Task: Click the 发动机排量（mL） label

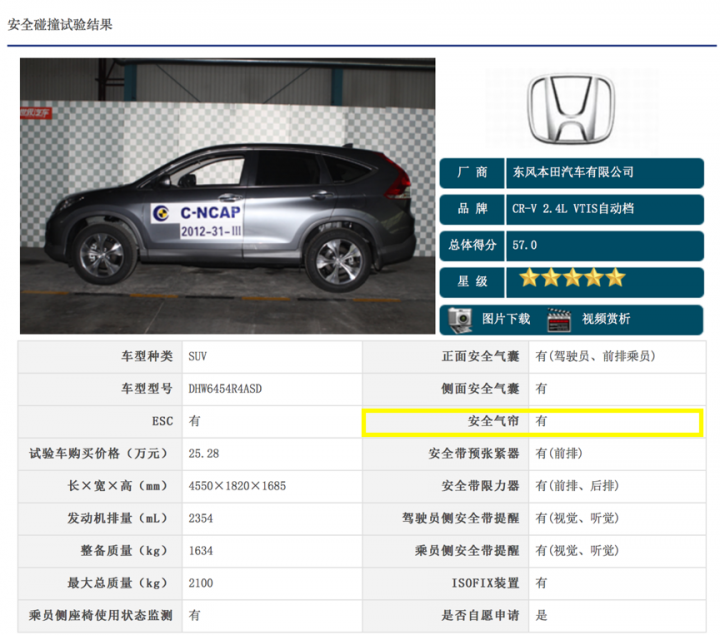Action: point(118,518)
